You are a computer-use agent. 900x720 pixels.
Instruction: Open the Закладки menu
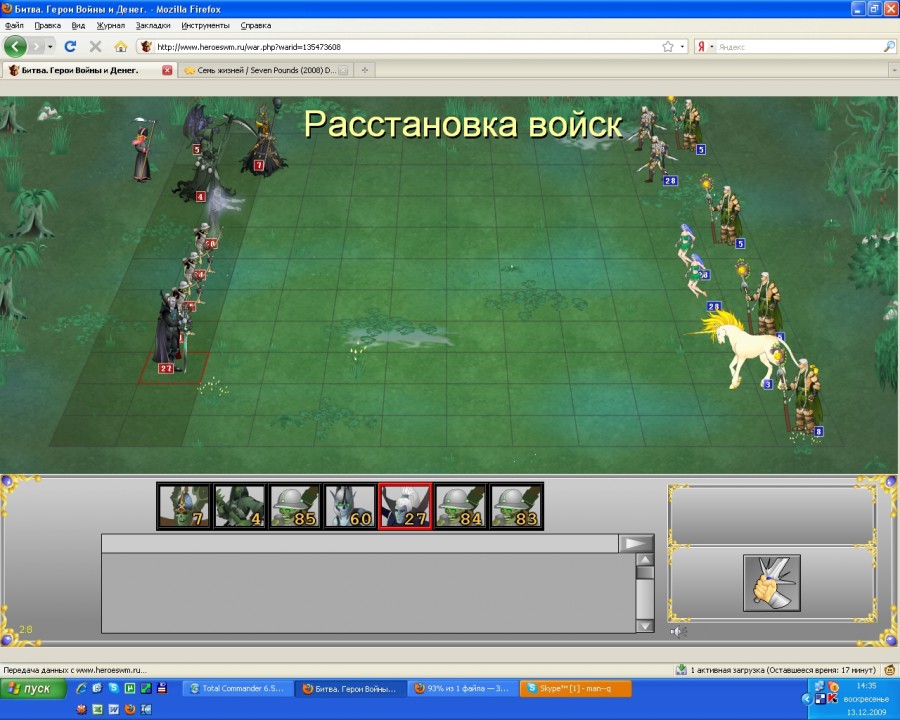pyautogui.click(x=153, y=25)
